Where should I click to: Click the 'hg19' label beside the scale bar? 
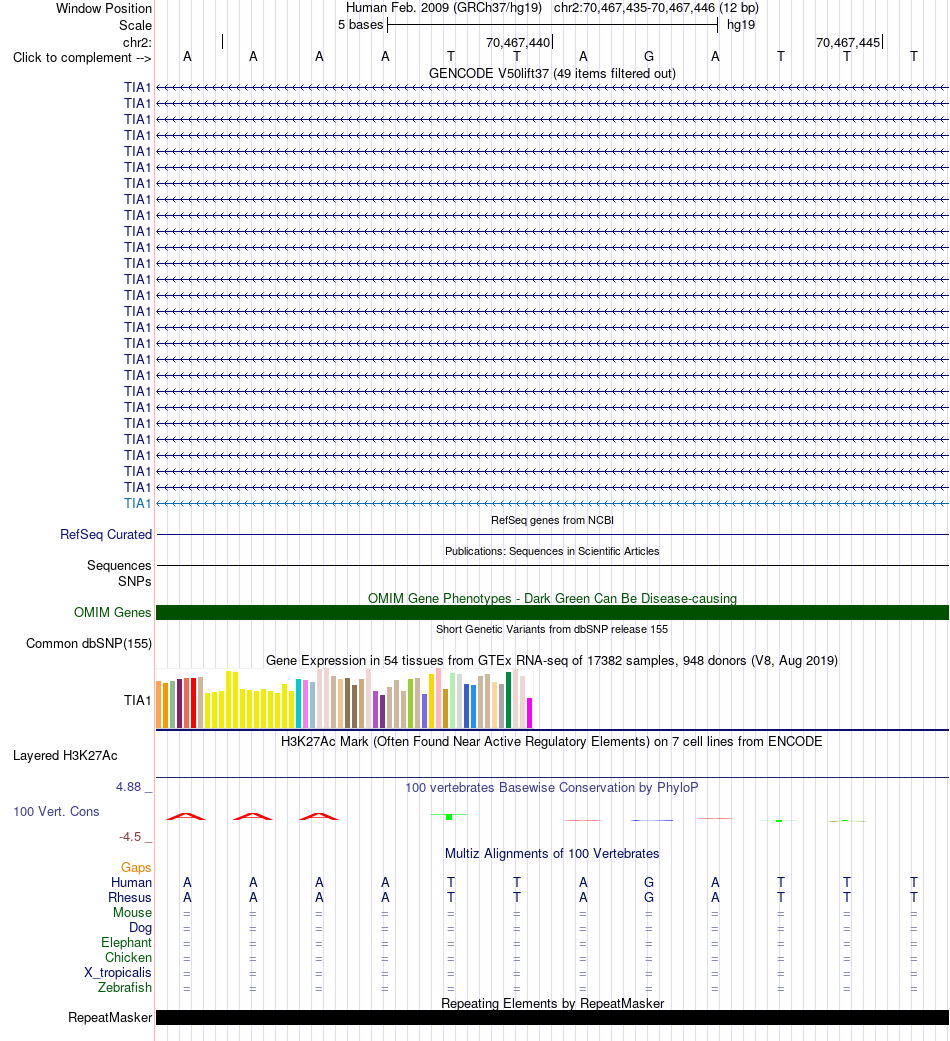coord(741,25)
